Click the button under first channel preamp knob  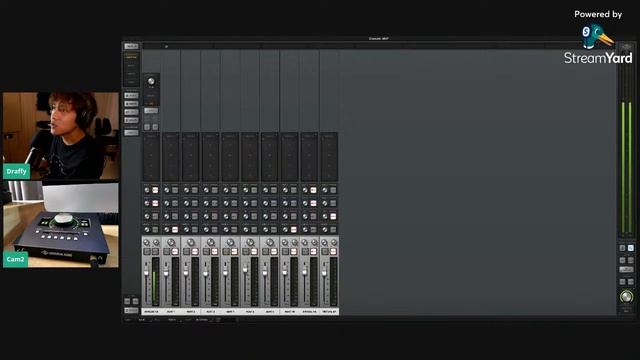(151, 111)
